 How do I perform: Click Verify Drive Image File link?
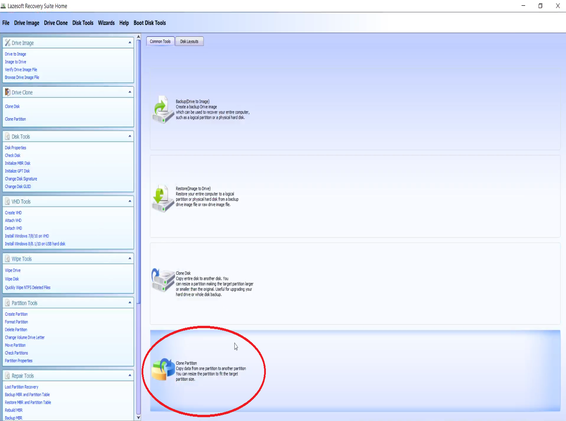coord(21,70)
